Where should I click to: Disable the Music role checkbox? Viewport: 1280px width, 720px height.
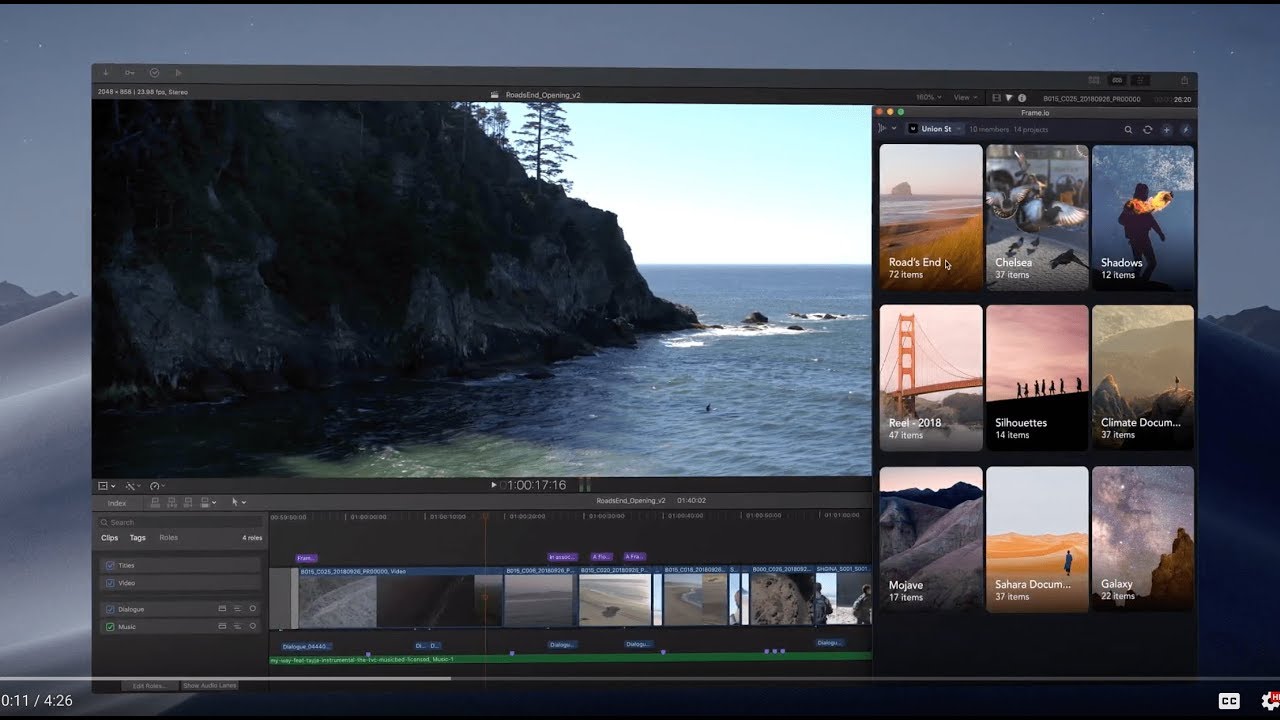pos(110,627)
